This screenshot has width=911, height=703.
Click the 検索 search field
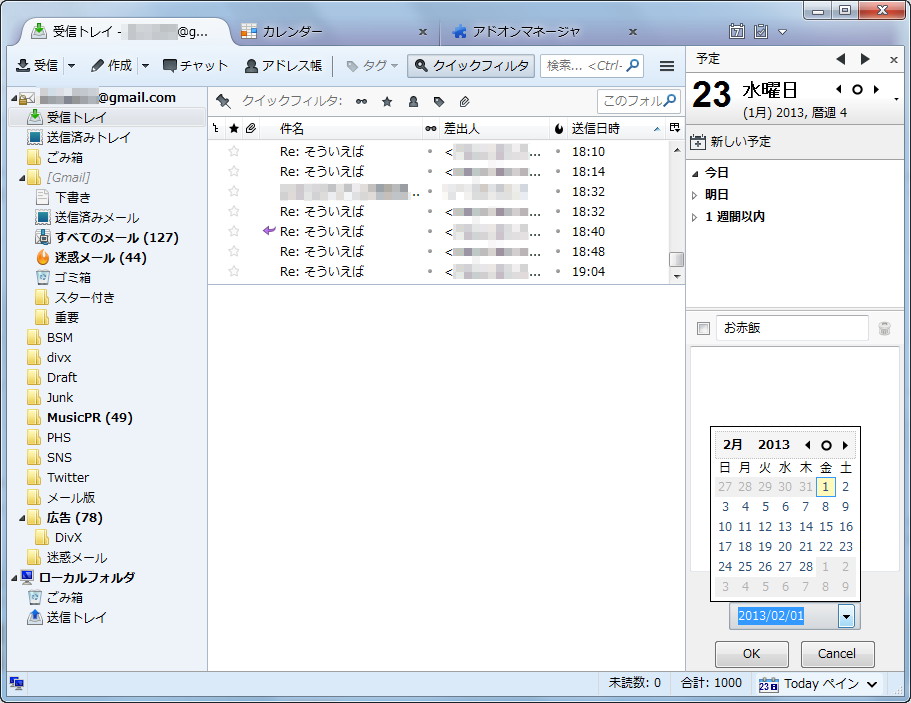[590, 66]
